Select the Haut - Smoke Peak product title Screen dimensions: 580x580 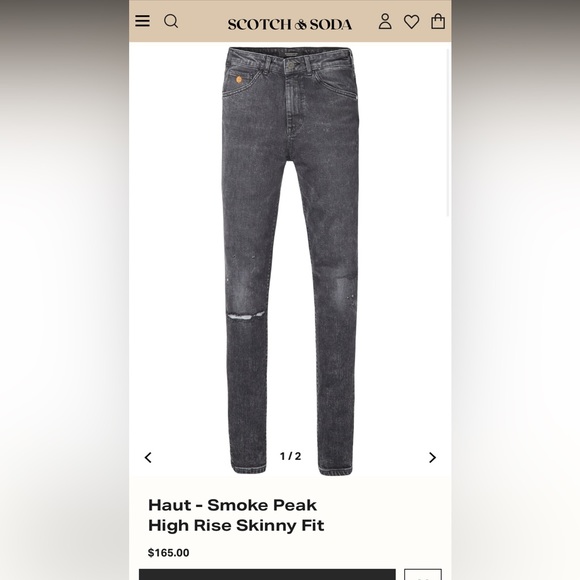pos(232,505)
